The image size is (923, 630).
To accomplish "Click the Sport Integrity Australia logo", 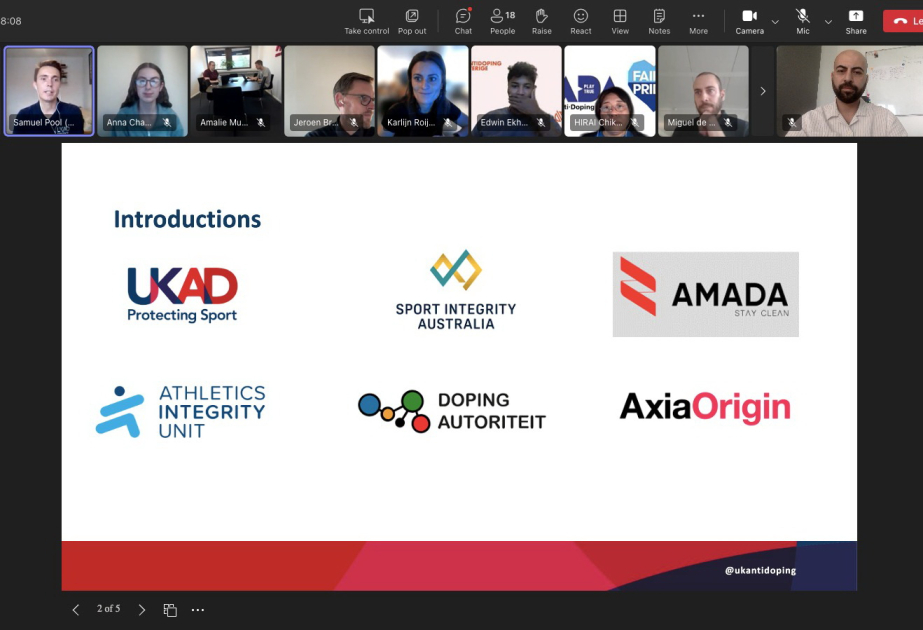I will [456, 290].
